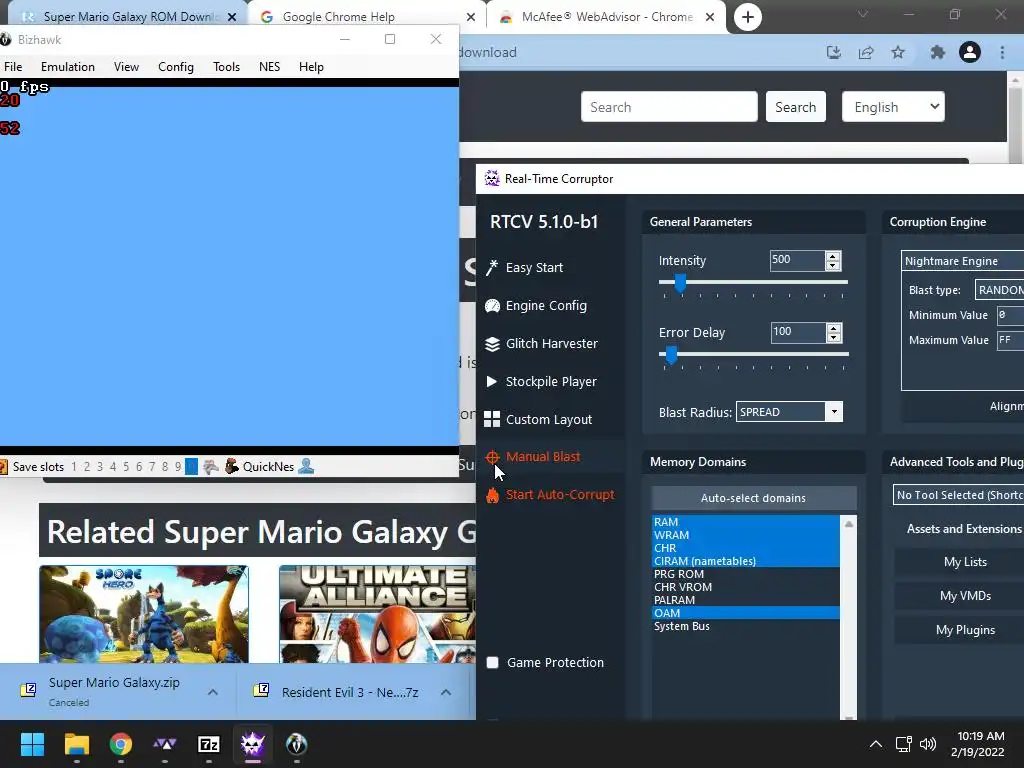Open Bizhawk Config menu

176,67
